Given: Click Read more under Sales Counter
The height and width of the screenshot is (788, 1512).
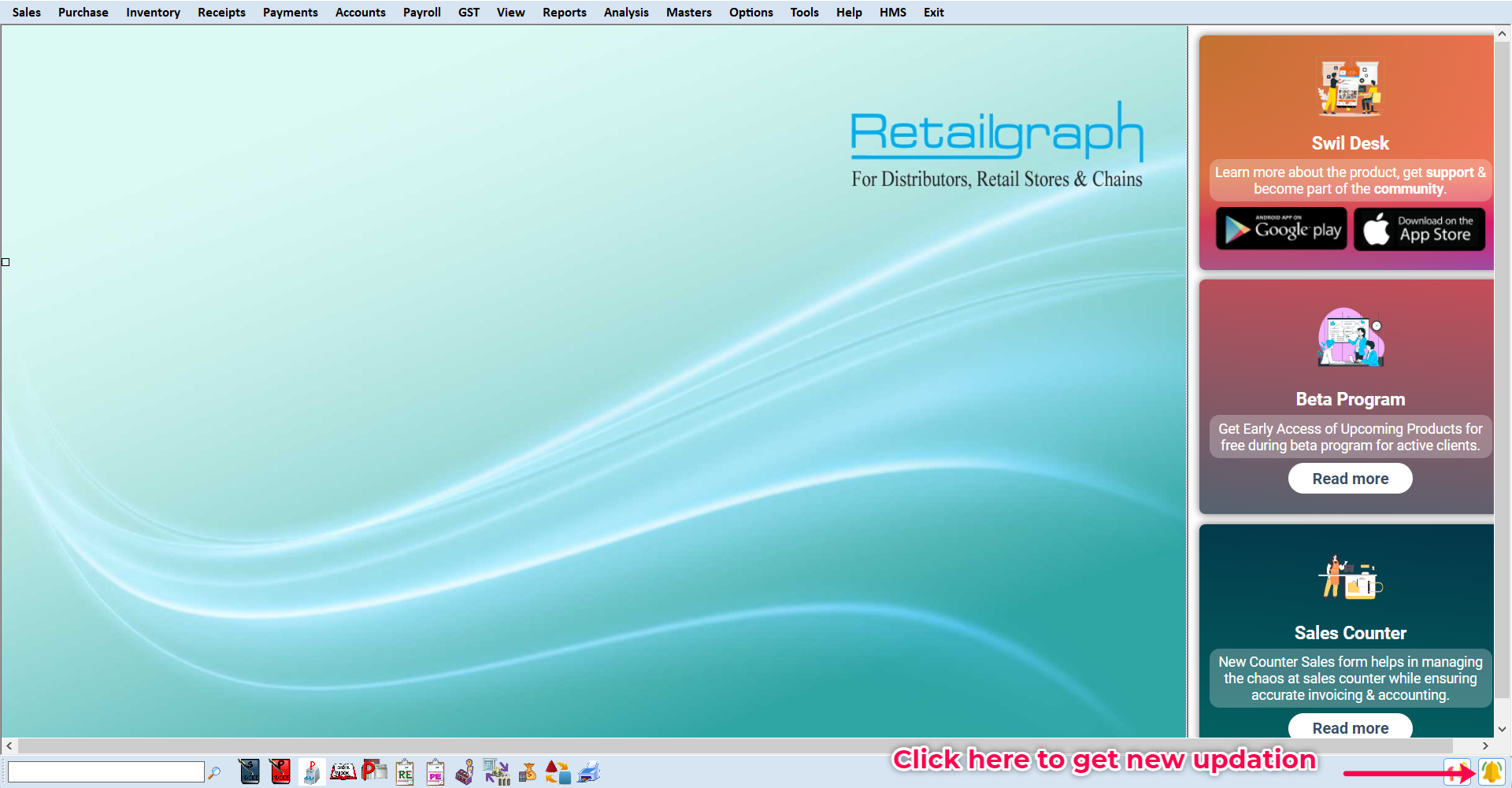Looking at the screenshot, I should click(1350, 727).
